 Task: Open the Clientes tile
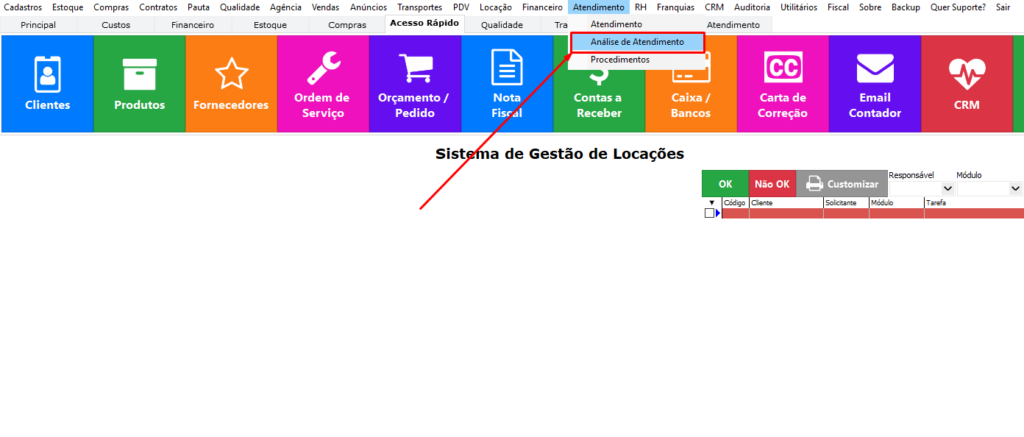47,84
